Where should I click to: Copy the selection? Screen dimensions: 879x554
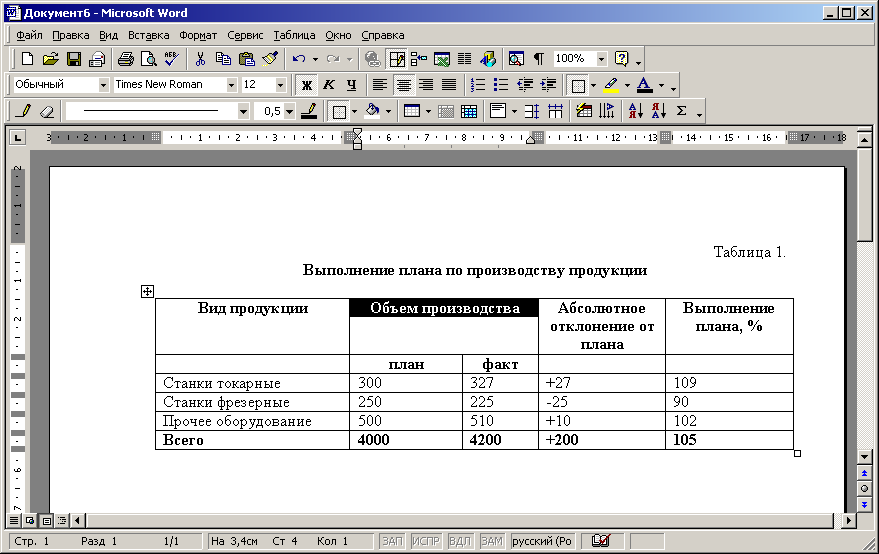click(x=223, y=59)
